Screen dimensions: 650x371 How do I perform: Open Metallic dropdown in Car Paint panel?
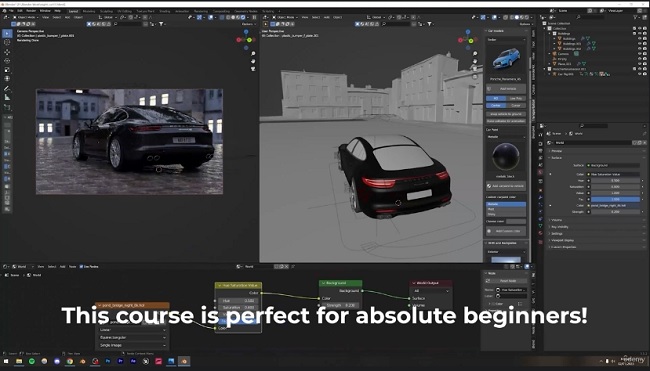point(506,137)
